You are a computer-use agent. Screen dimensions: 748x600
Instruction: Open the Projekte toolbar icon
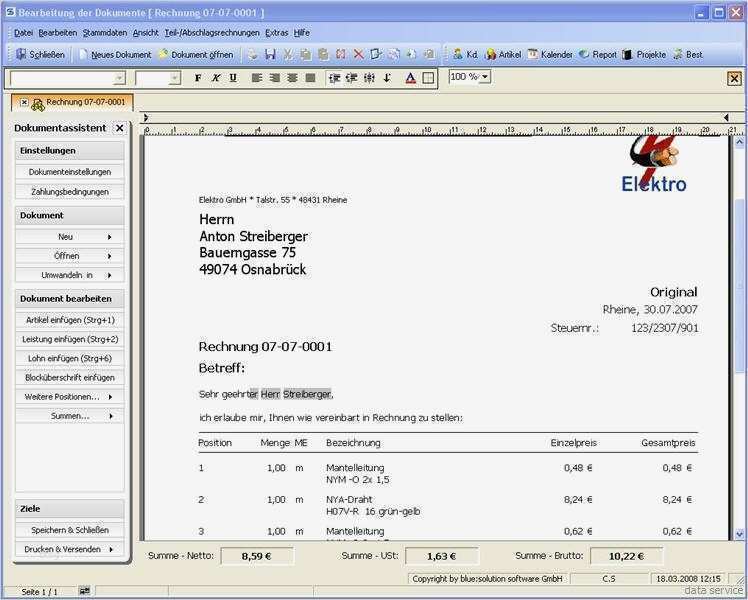tap(644, 54)
